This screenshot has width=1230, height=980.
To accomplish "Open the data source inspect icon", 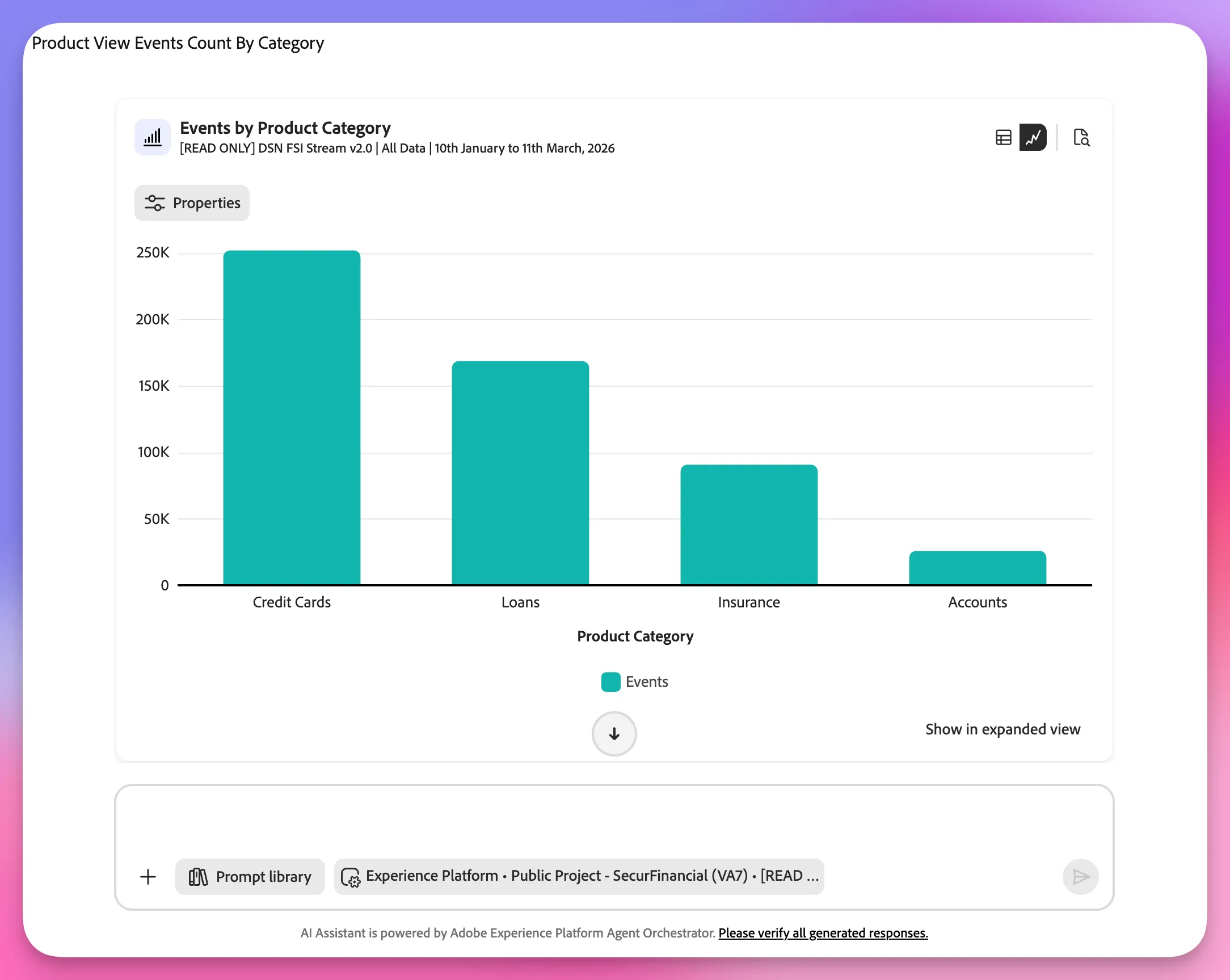I will coord(1081,137).
